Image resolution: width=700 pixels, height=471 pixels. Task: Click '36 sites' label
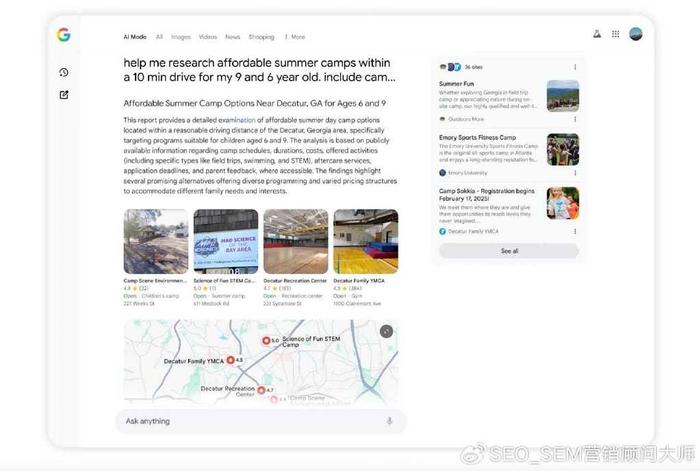(x=474, y=67)
